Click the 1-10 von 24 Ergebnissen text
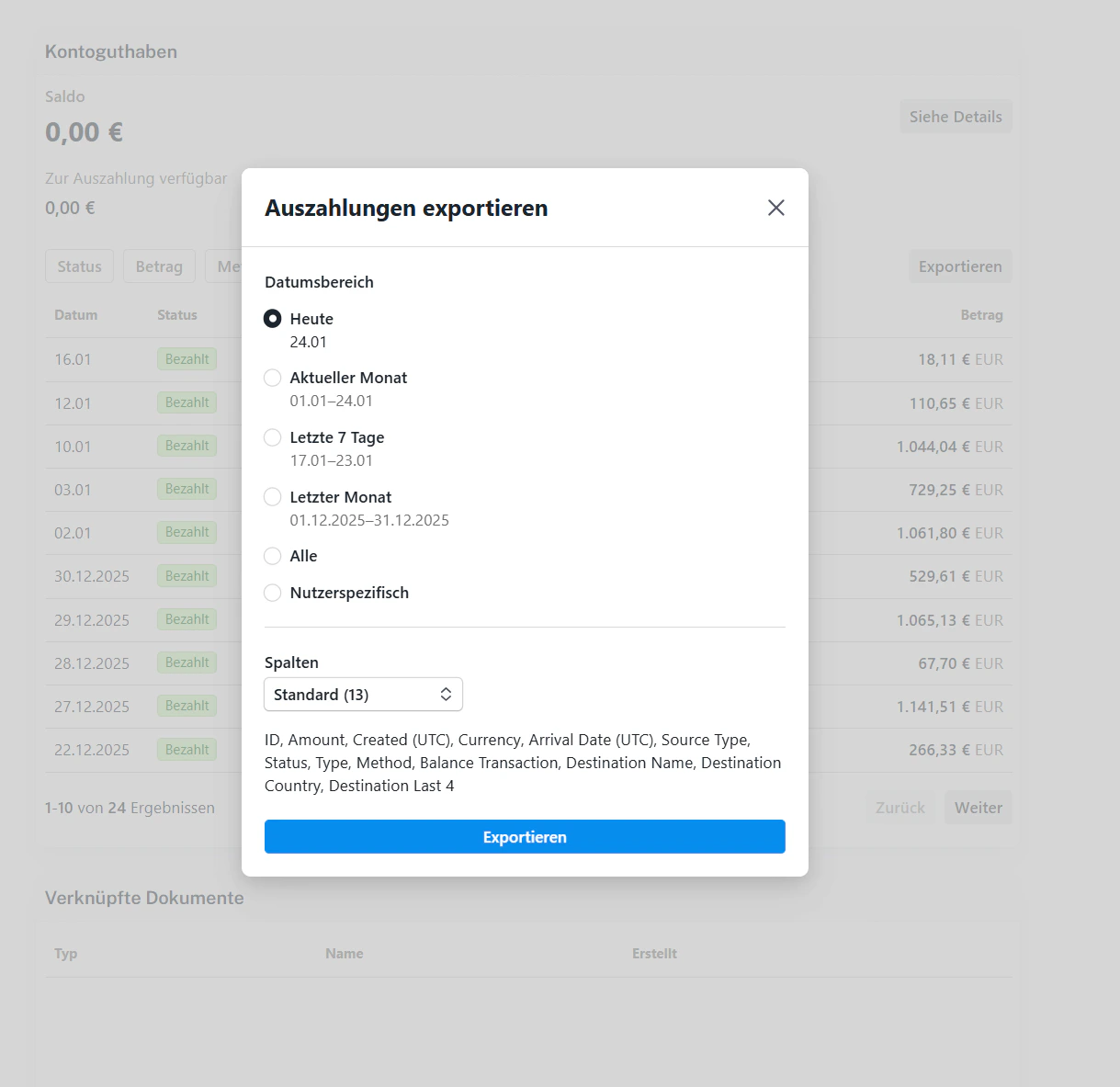The height and width of the screenshot is (1087, 1120). [x=130, y=808]
